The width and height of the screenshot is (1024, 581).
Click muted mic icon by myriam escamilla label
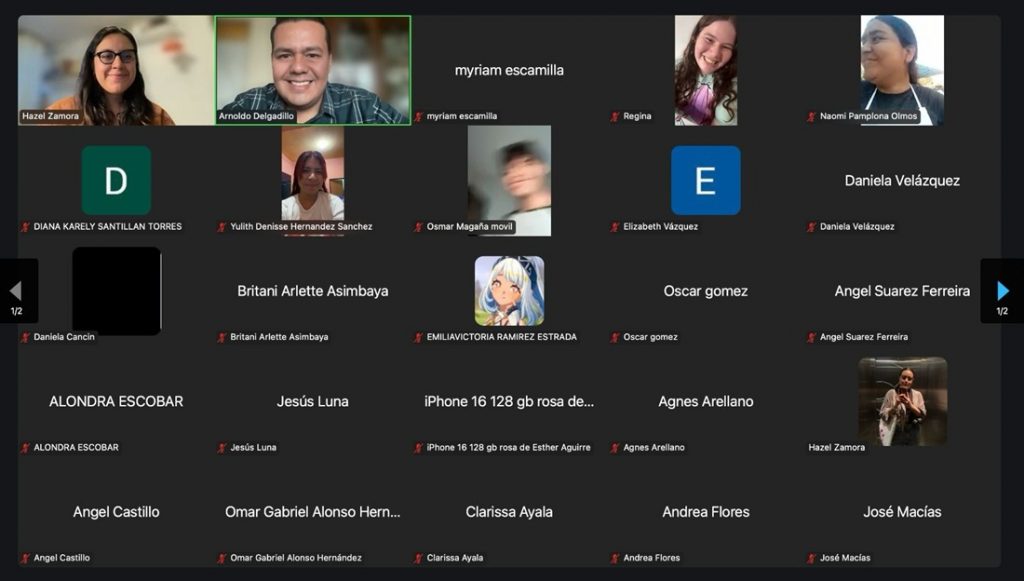click(419, 117)
